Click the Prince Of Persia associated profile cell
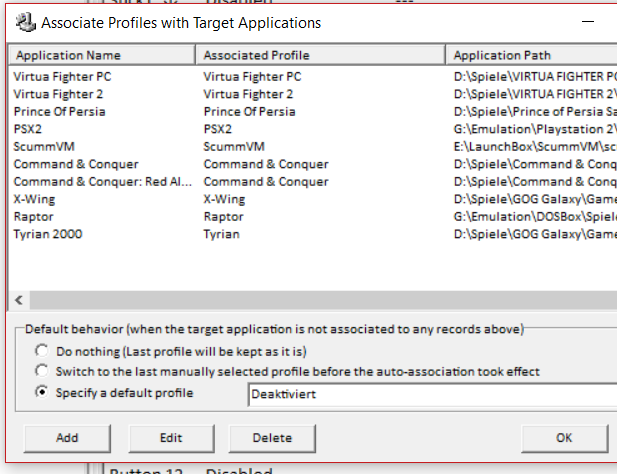 pos(249,112)
